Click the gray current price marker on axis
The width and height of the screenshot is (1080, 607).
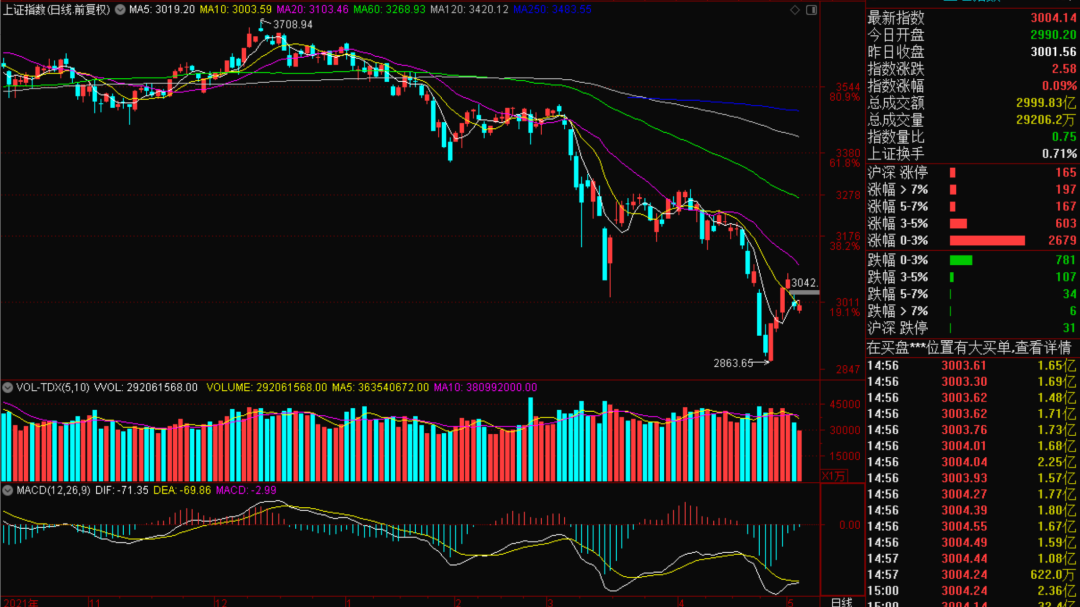pyautogui.click(x=803, y=291)
